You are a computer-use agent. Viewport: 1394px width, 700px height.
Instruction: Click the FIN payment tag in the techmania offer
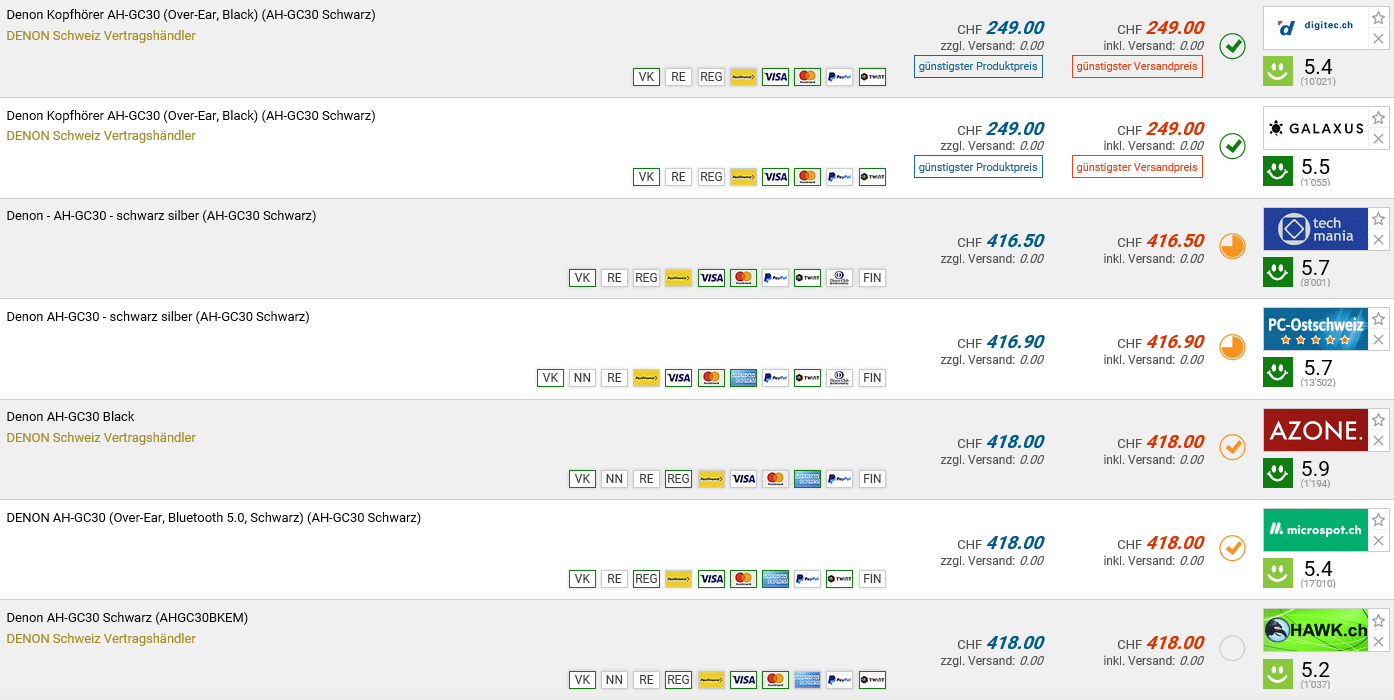point(872,278)
